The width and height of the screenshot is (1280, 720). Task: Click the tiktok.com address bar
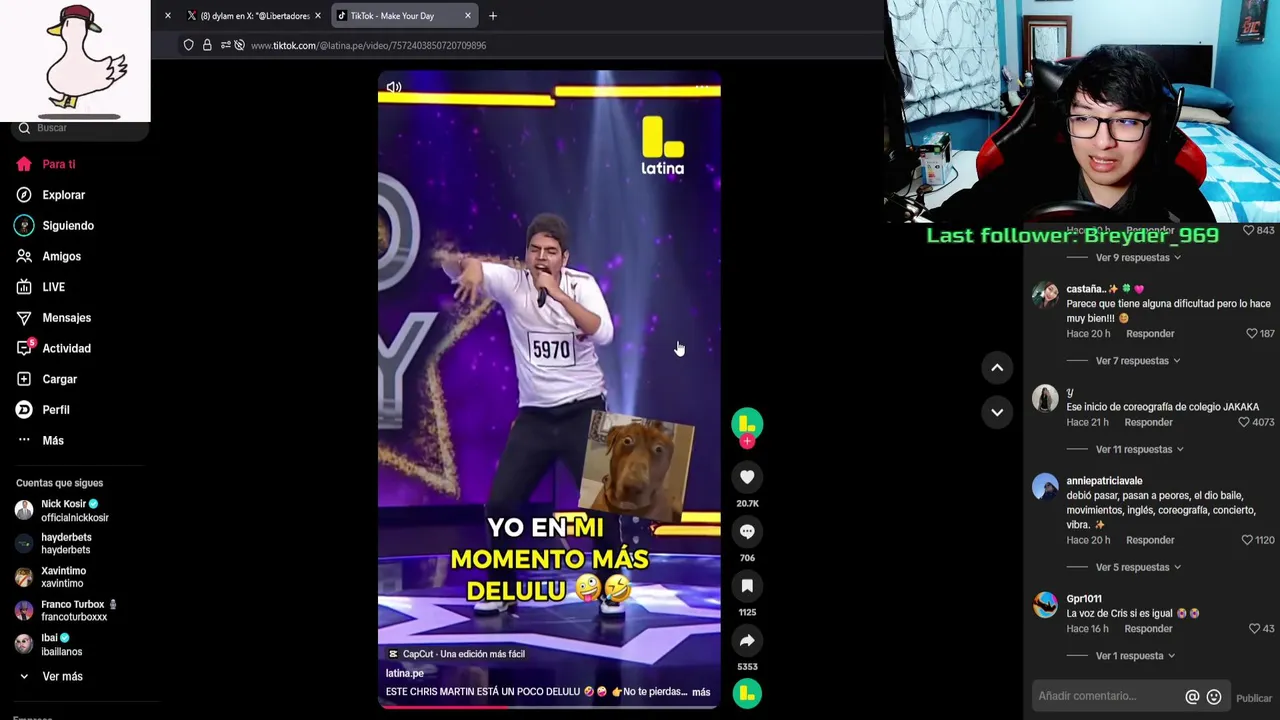(368, 45)
